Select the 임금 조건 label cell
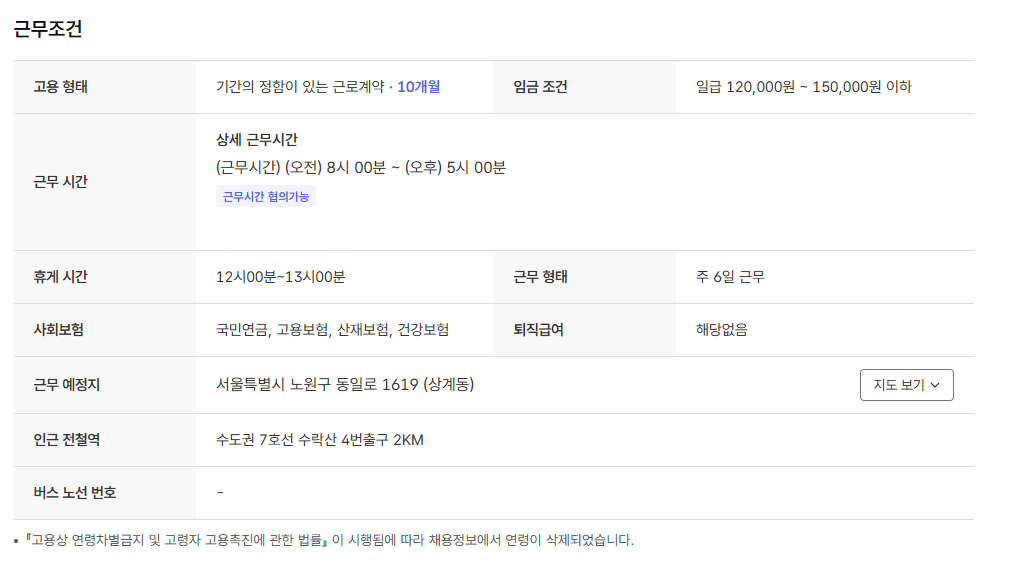 tap(541, 87)
